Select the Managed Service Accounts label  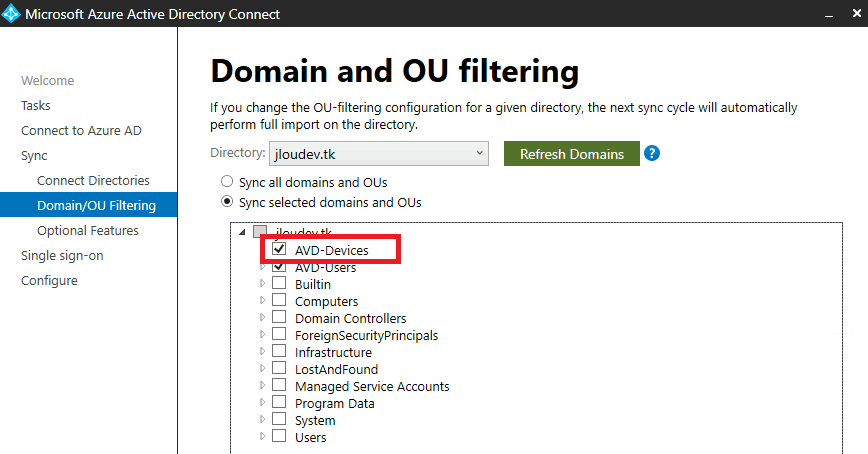372,386
